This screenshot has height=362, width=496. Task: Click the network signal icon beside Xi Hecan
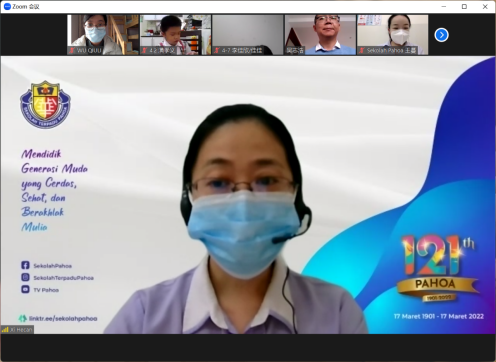pos(5,330)
